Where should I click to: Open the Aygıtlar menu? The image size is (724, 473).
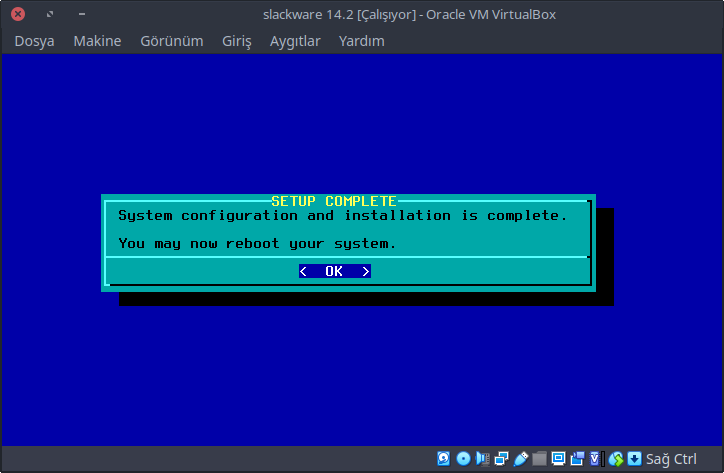pos(295,41)
